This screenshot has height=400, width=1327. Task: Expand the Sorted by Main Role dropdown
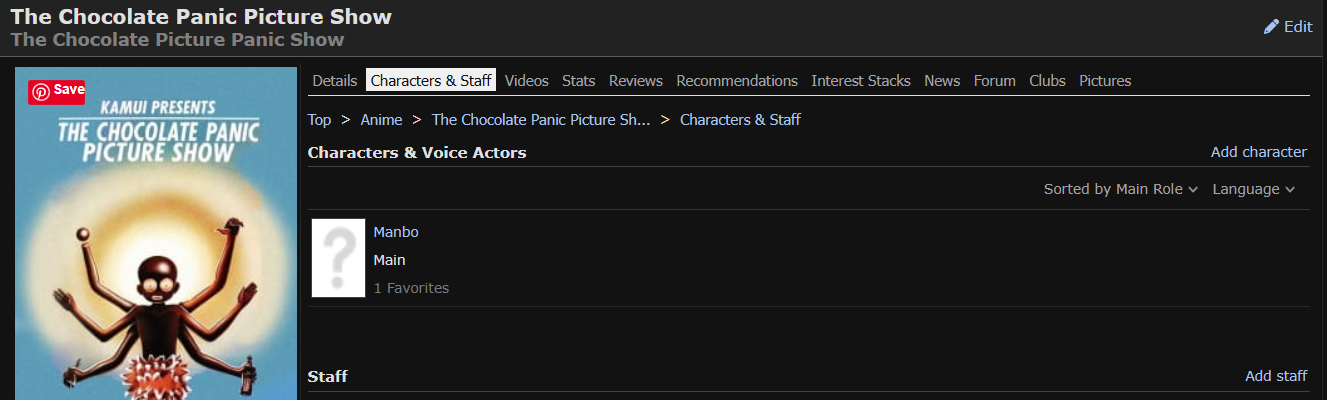click(1120, 189)
